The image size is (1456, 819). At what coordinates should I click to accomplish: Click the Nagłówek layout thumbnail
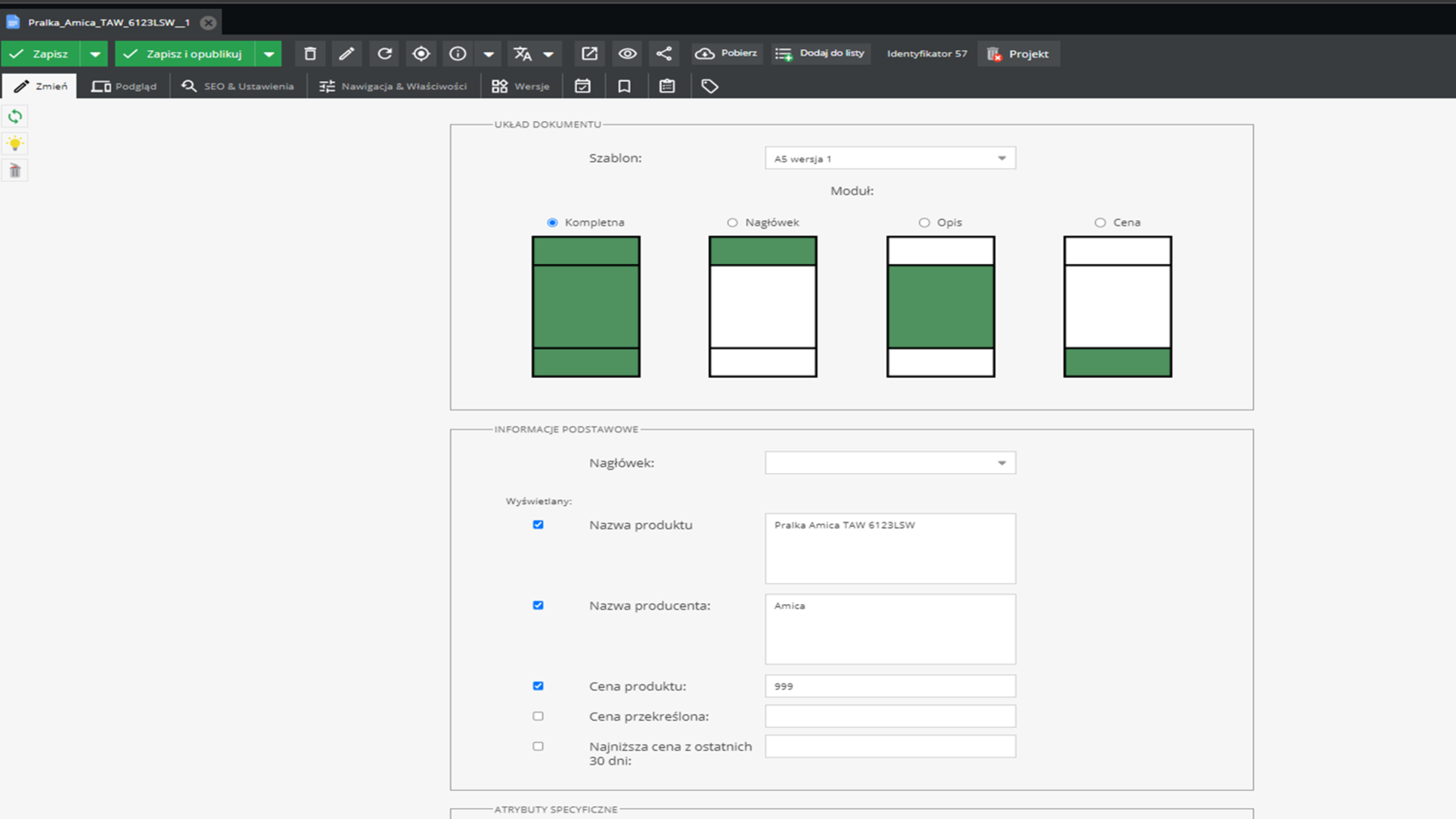click(x=763, y=307)
